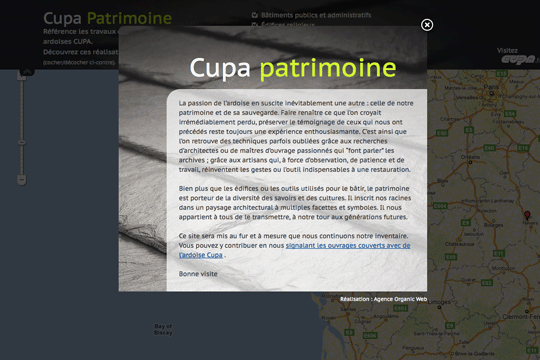The height and width of the screenshot is (360, 540).
Task: Click the map pan control arrow
Action: 27,72
